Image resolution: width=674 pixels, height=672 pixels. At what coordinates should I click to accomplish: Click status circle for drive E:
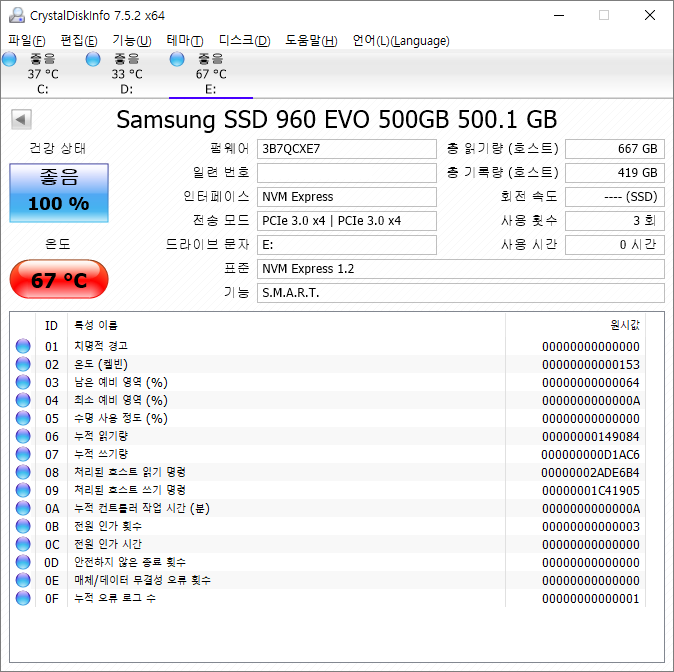[x=177, y=59]
